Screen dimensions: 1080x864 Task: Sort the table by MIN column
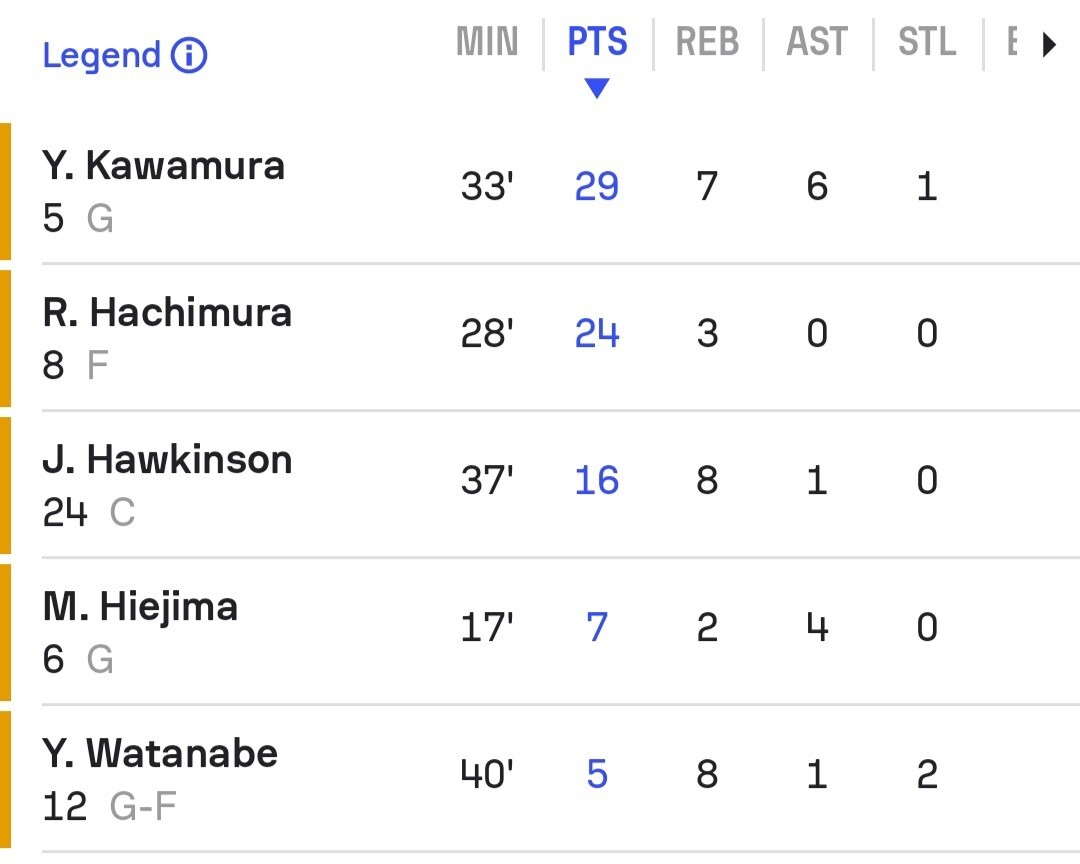(x=488, y=43)
